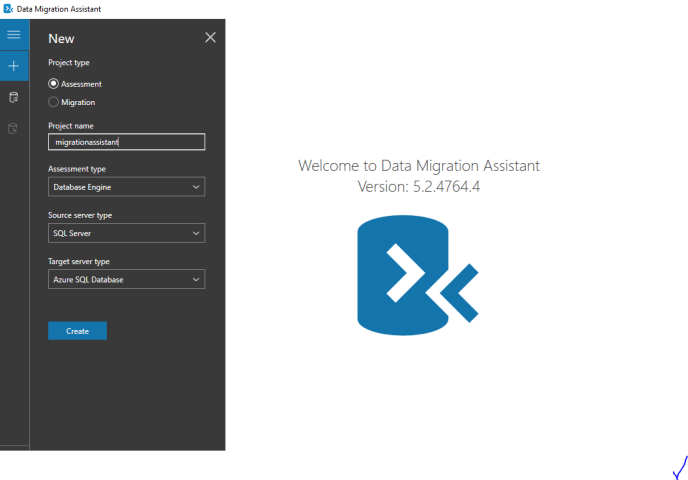Click the Data Migration Assistant title bar icon
The height and width of the screenshot is (480, 688).
tap(8, 9)
